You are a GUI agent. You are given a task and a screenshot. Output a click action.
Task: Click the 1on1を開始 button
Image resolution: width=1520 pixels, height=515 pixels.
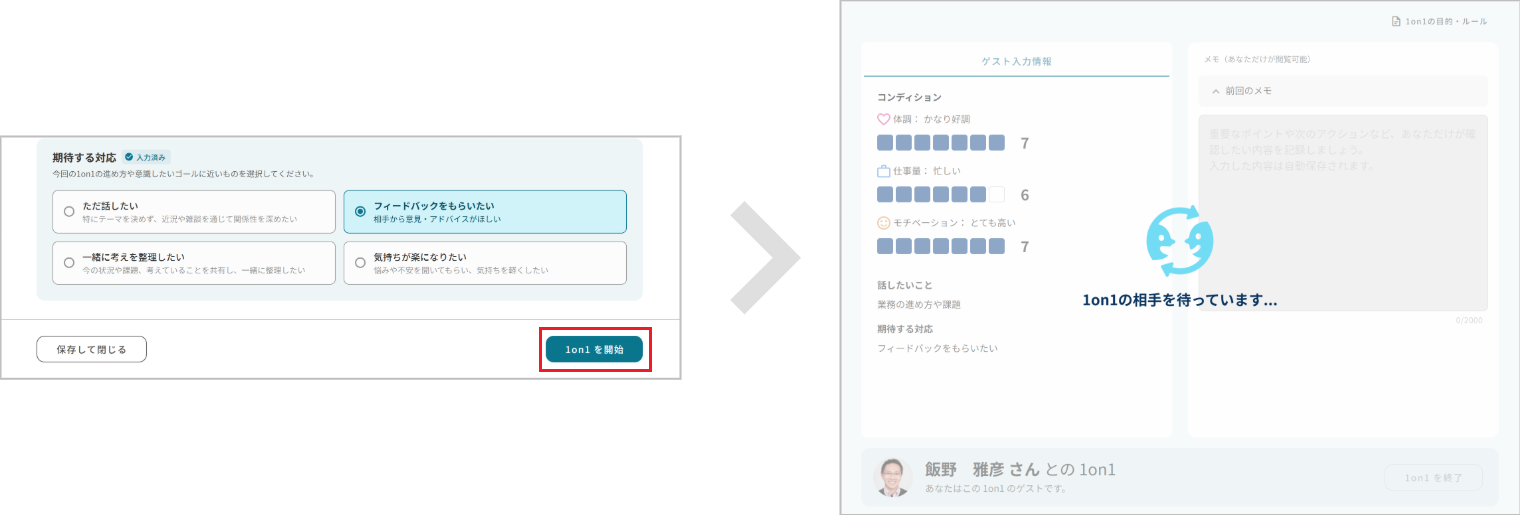(x=594, y=349)
